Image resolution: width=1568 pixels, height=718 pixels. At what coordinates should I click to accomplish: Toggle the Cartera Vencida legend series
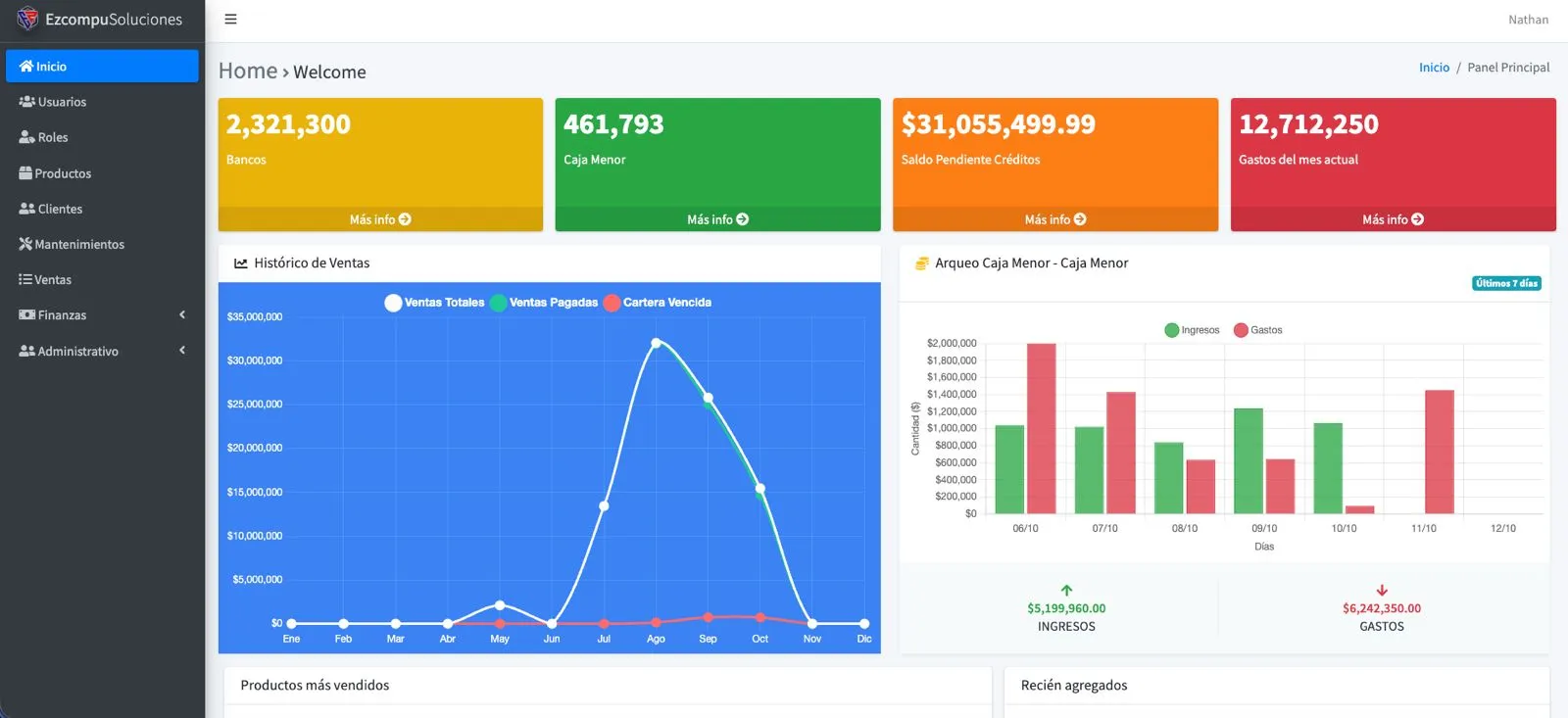point(658,303)
